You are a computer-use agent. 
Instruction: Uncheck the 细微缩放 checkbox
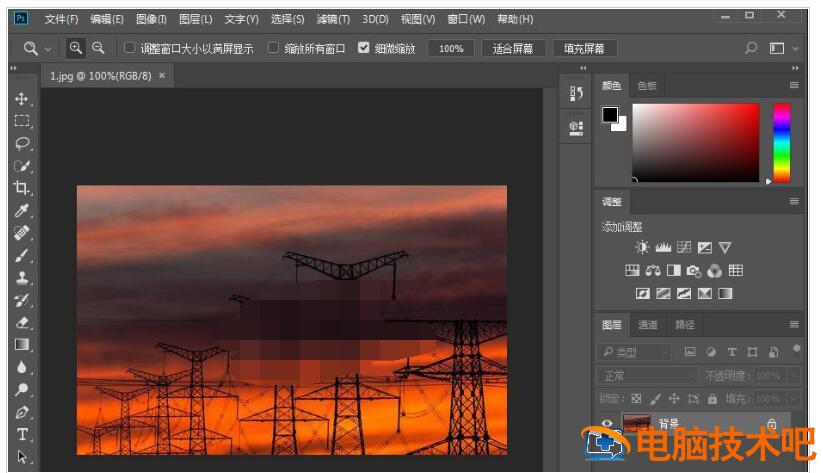(363, 48)
